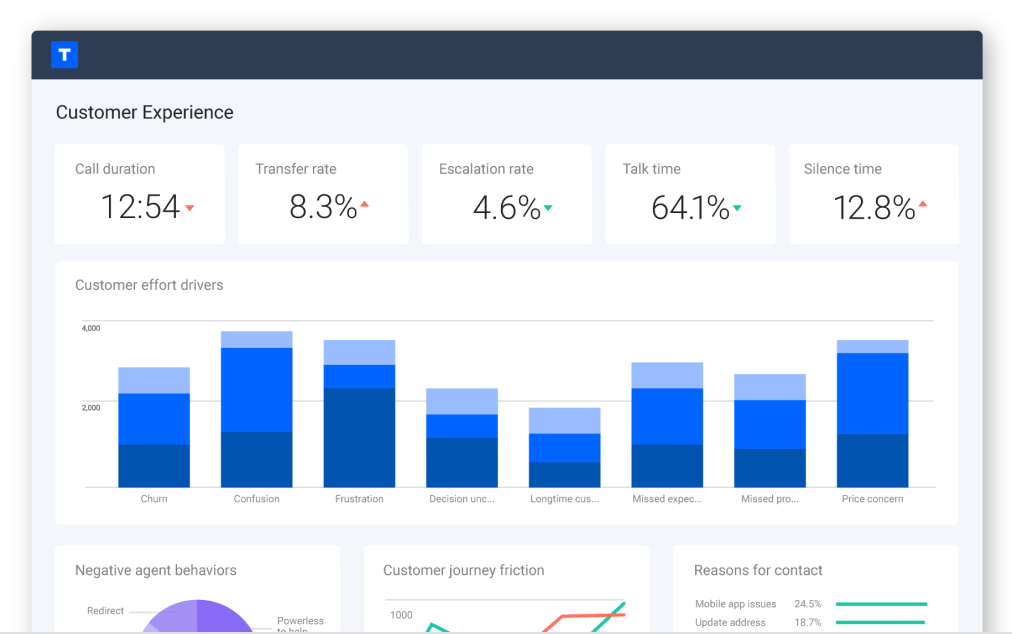
Task: Click the purple pie chart
Action: pos(197,617)
